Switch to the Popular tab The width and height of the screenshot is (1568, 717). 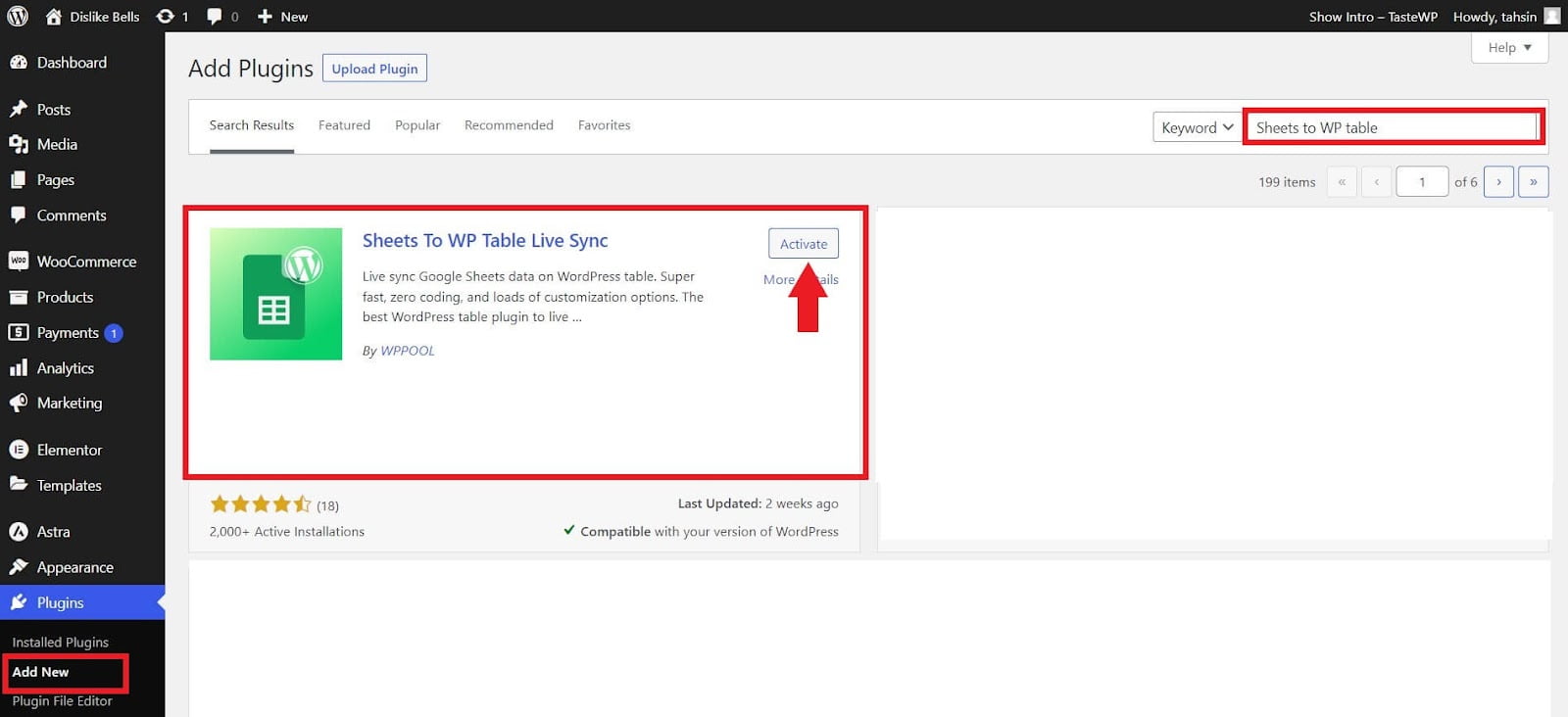coord(417,125)
